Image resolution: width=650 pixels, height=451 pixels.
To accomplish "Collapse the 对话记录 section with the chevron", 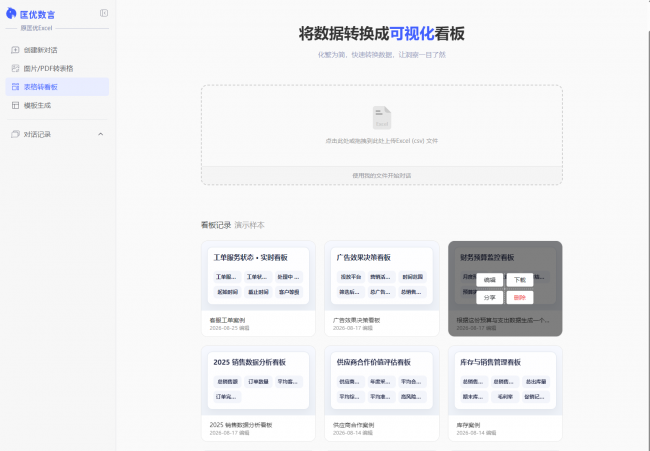I will point(100,134).
